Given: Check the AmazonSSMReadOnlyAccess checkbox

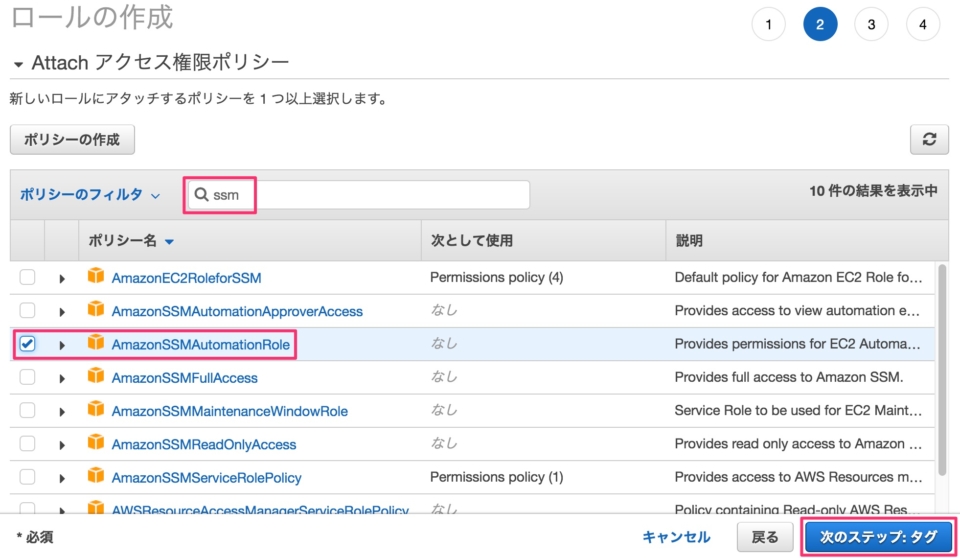Looking at the screenshot, I should point(27,443).
